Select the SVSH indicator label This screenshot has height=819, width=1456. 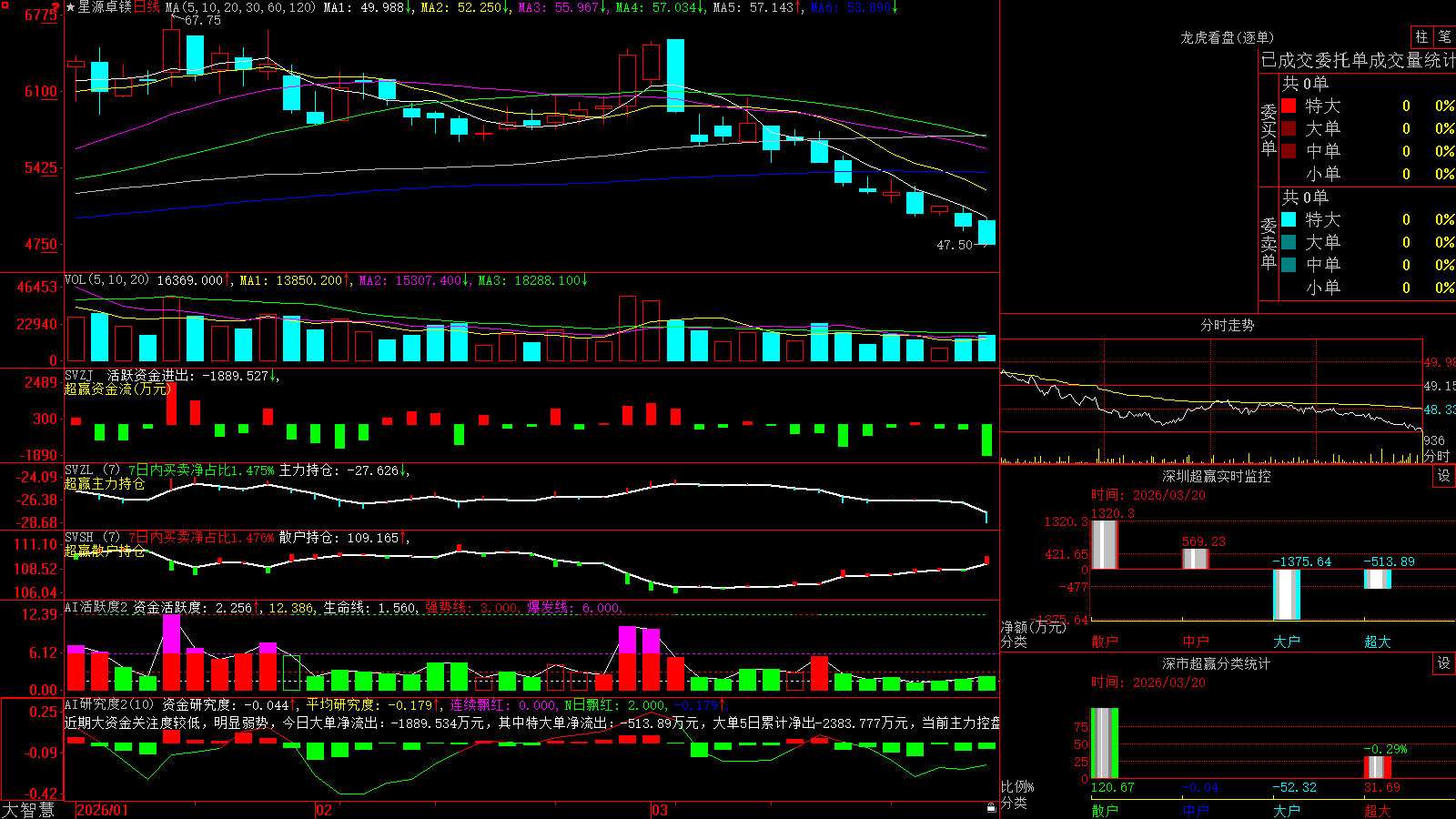[x=78, y=538]
